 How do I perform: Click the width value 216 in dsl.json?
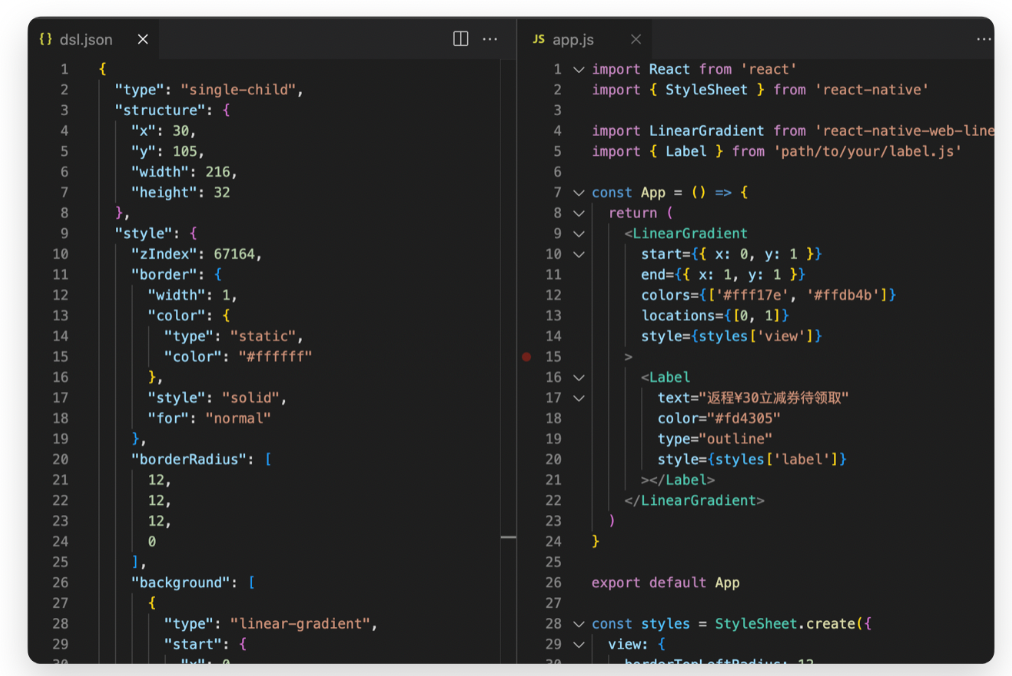coord(218,172)
